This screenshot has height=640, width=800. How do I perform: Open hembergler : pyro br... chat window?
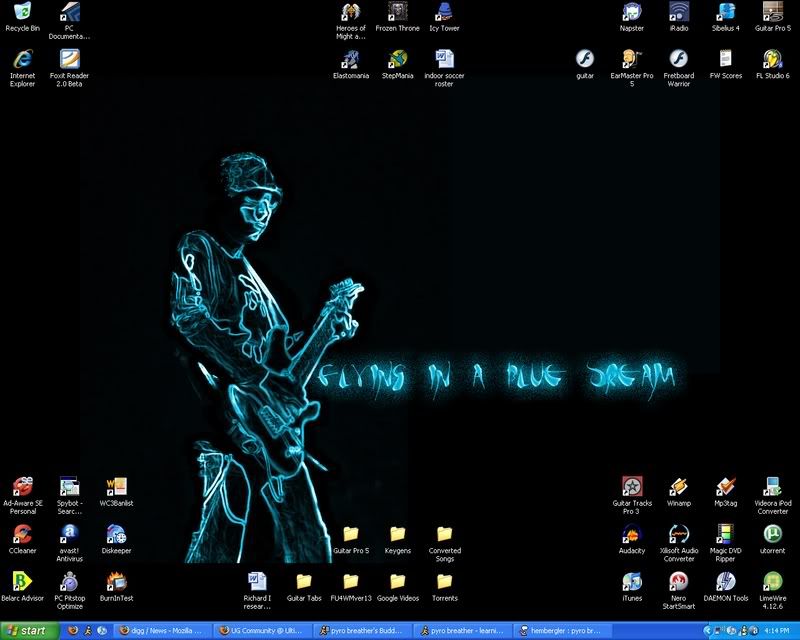tap(561, 631)
